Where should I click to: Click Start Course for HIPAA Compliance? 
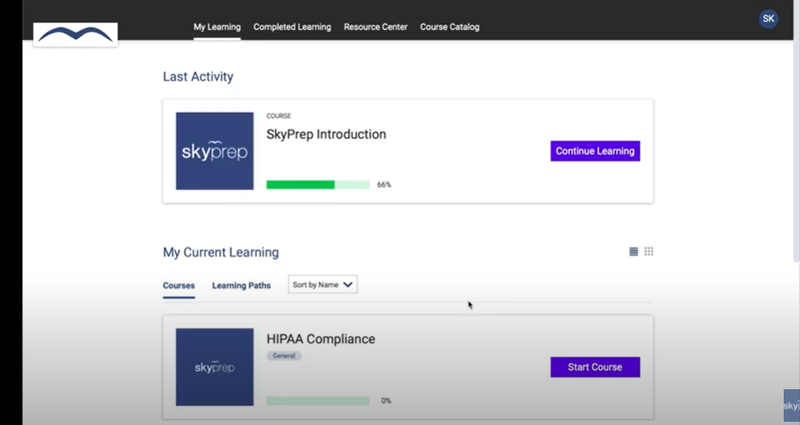tap(595, 367)
